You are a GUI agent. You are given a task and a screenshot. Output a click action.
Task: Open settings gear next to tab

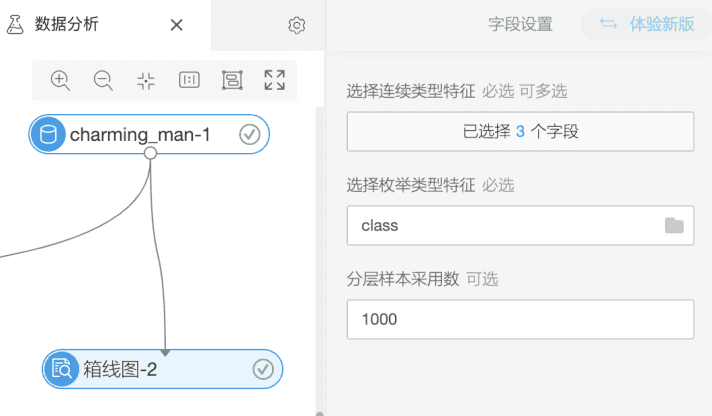(x=296, y=26)
